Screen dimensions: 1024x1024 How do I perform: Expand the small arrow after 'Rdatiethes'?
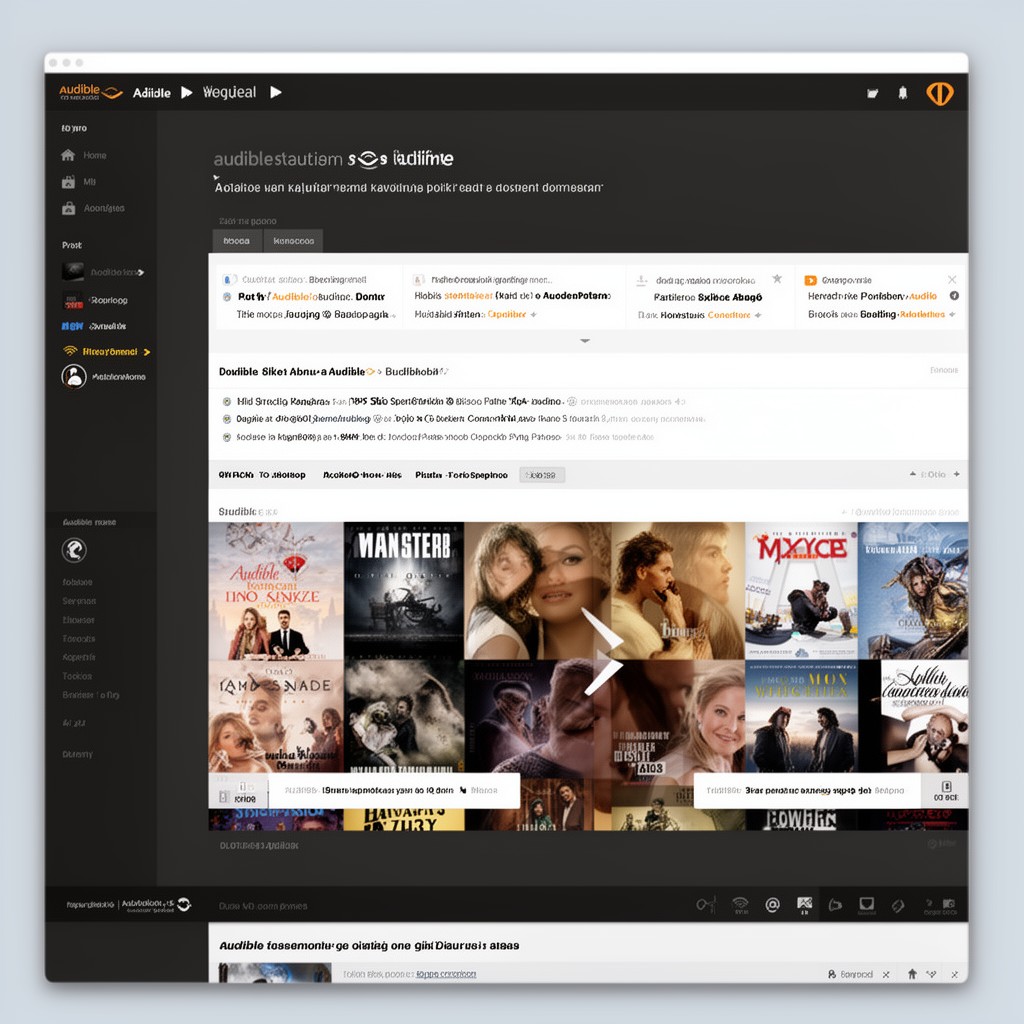[x=952, y=315]
